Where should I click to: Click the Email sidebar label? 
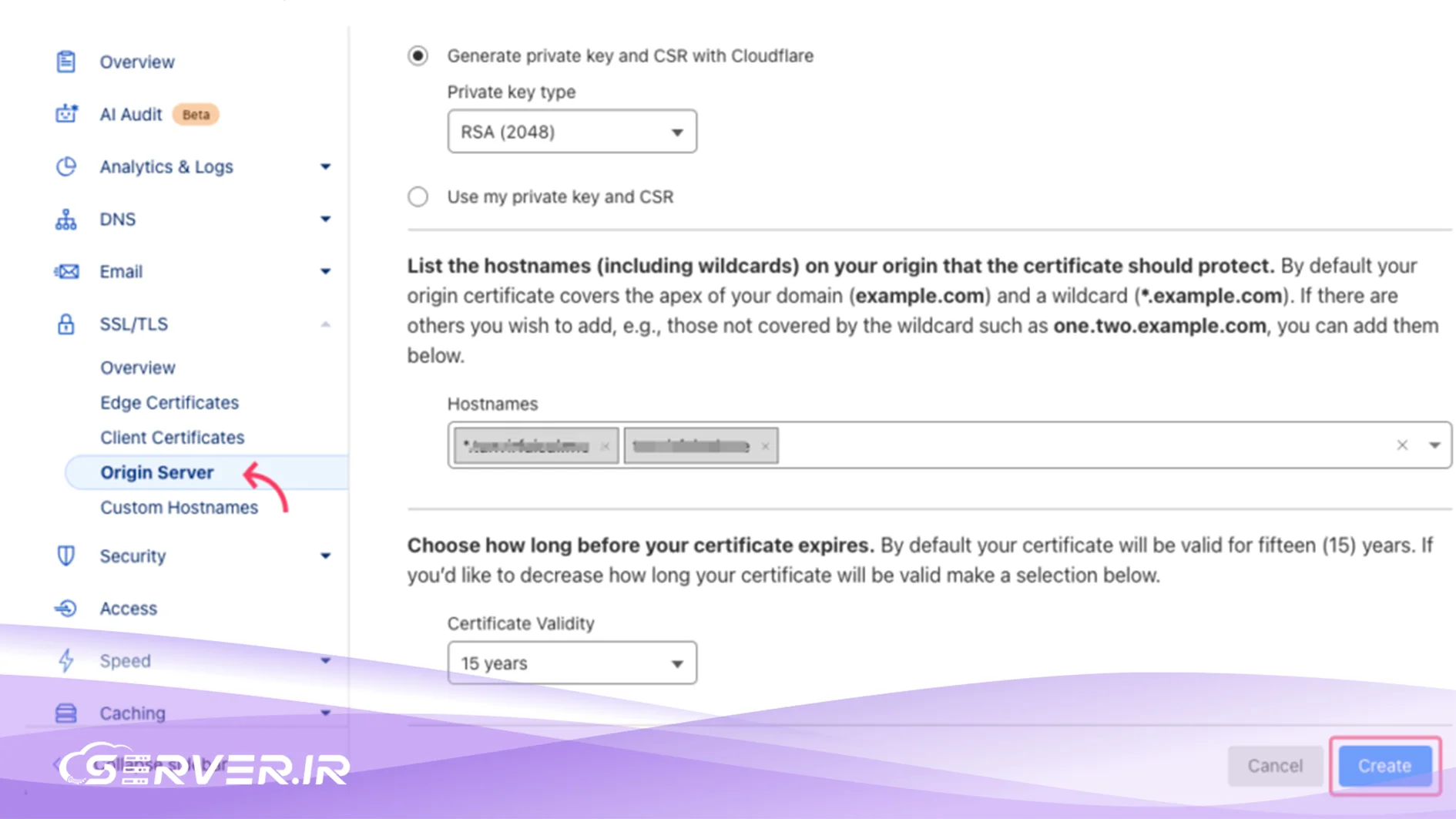(x=121, y=272)
